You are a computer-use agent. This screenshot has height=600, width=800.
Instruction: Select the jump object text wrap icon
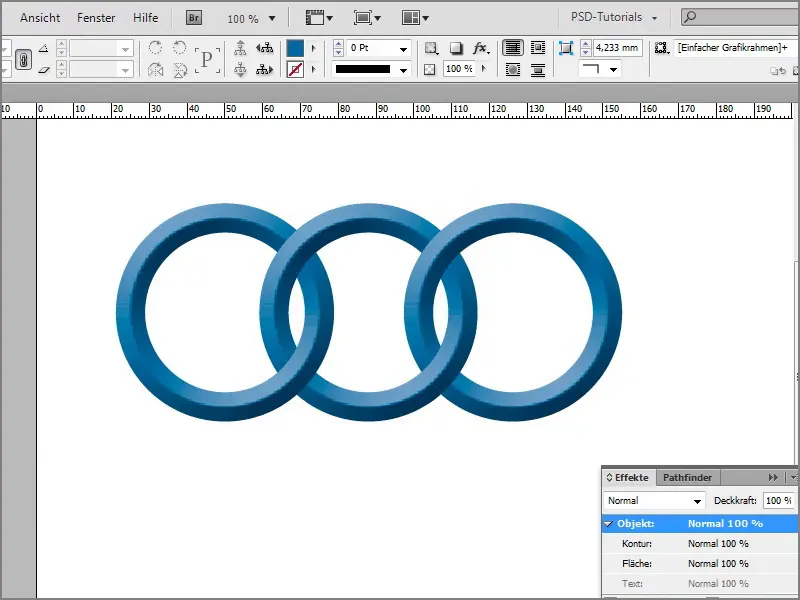point(538,69)
